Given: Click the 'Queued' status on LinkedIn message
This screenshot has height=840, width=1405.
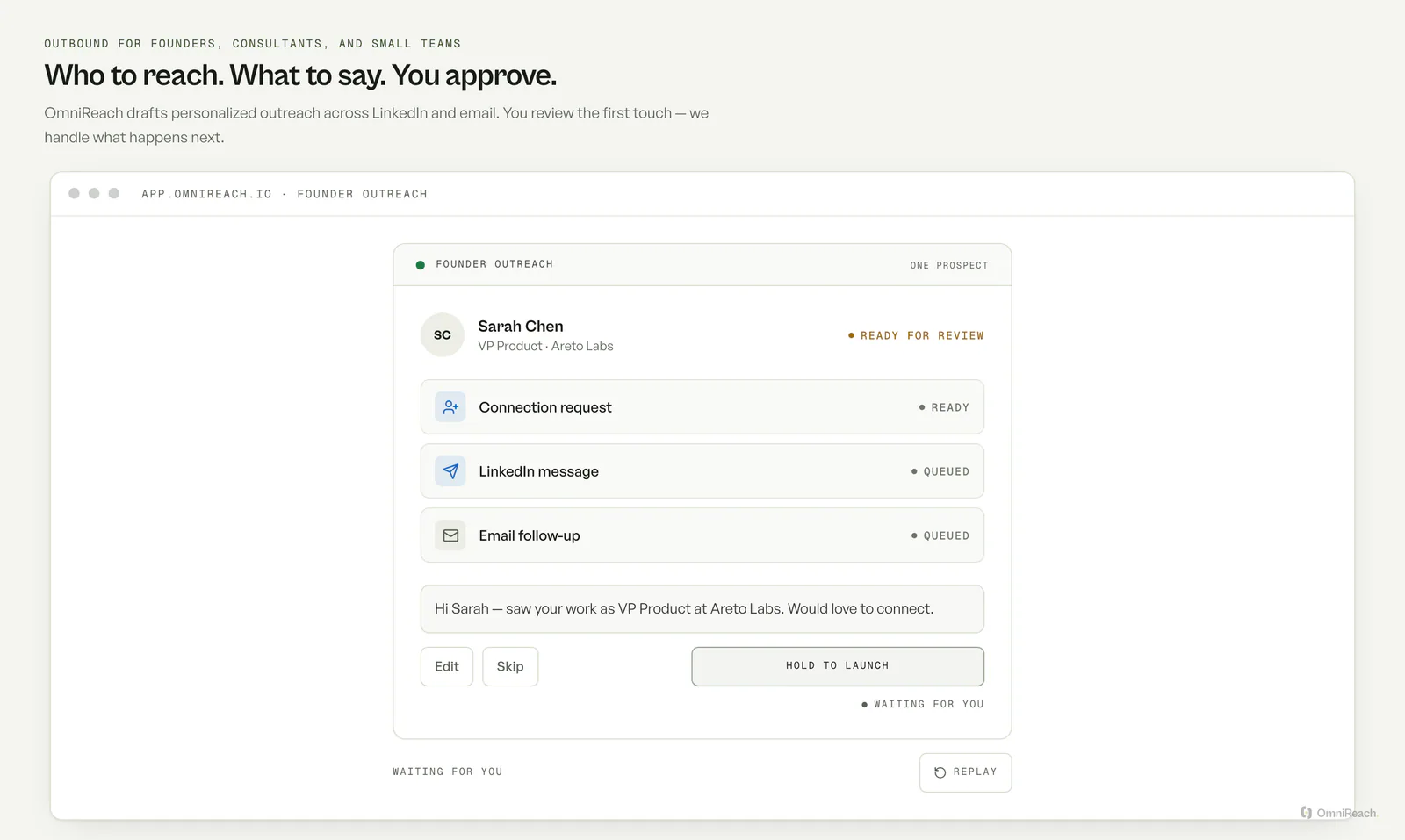Looking at the screenshot, I should (x=940, y=471).
